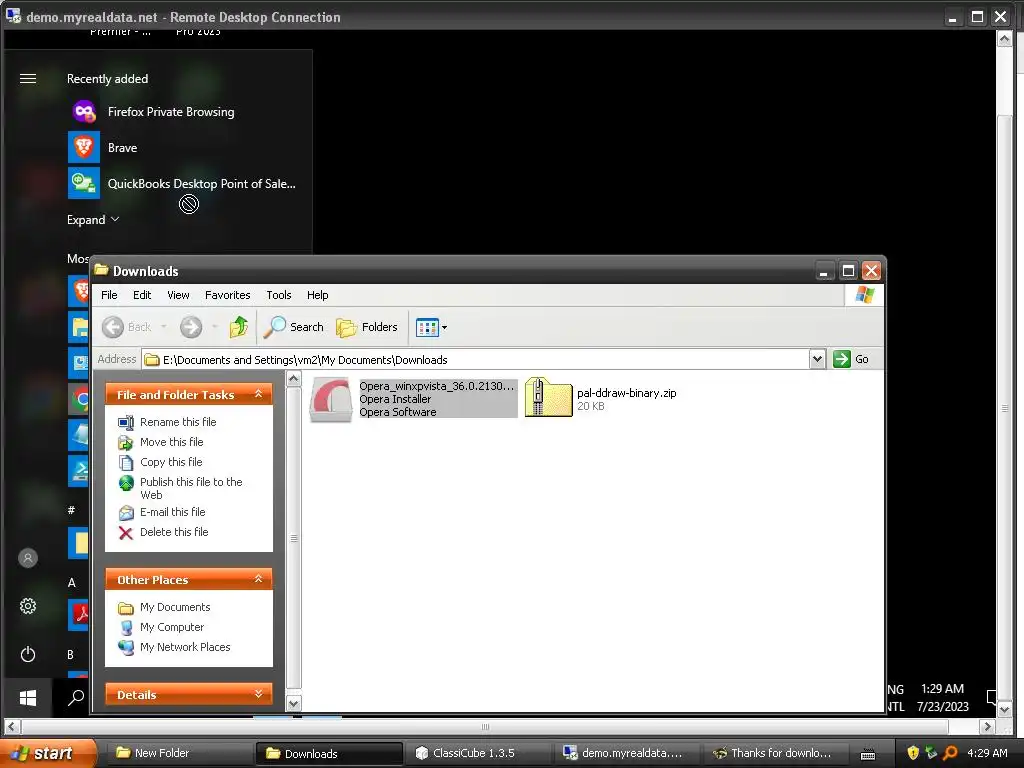Go up one folder level
Screen dimensions: 1024x768
[x=239, y=327]
